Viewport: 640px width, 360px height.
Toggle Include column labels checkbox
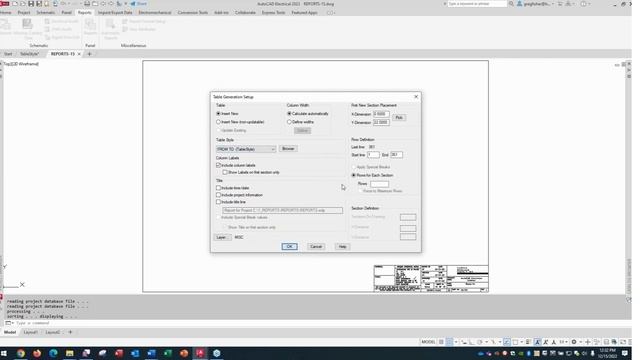[x=218, y=165]
